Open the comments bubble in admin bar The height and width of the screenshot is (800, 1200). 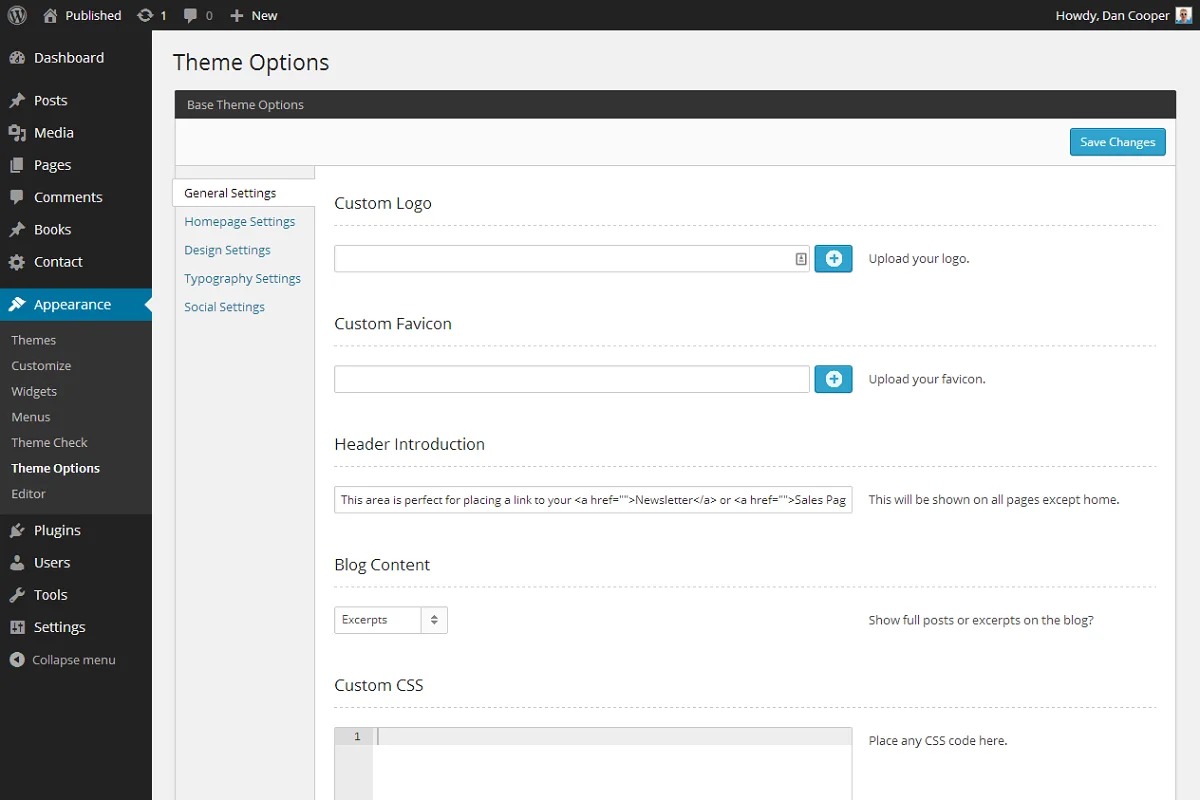coord(191,16)
